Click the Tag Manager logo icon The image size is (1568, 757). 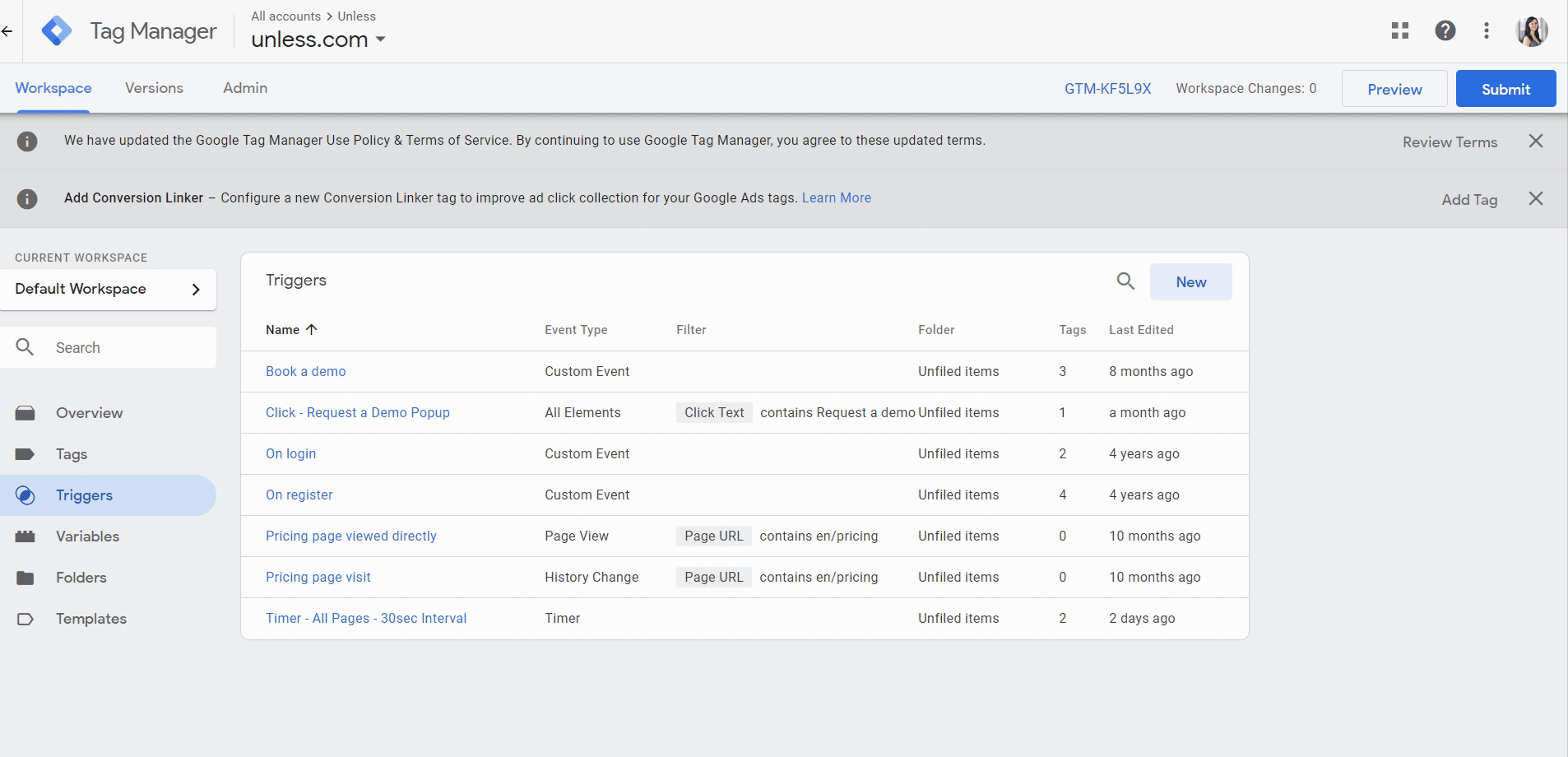pos(57,31)
